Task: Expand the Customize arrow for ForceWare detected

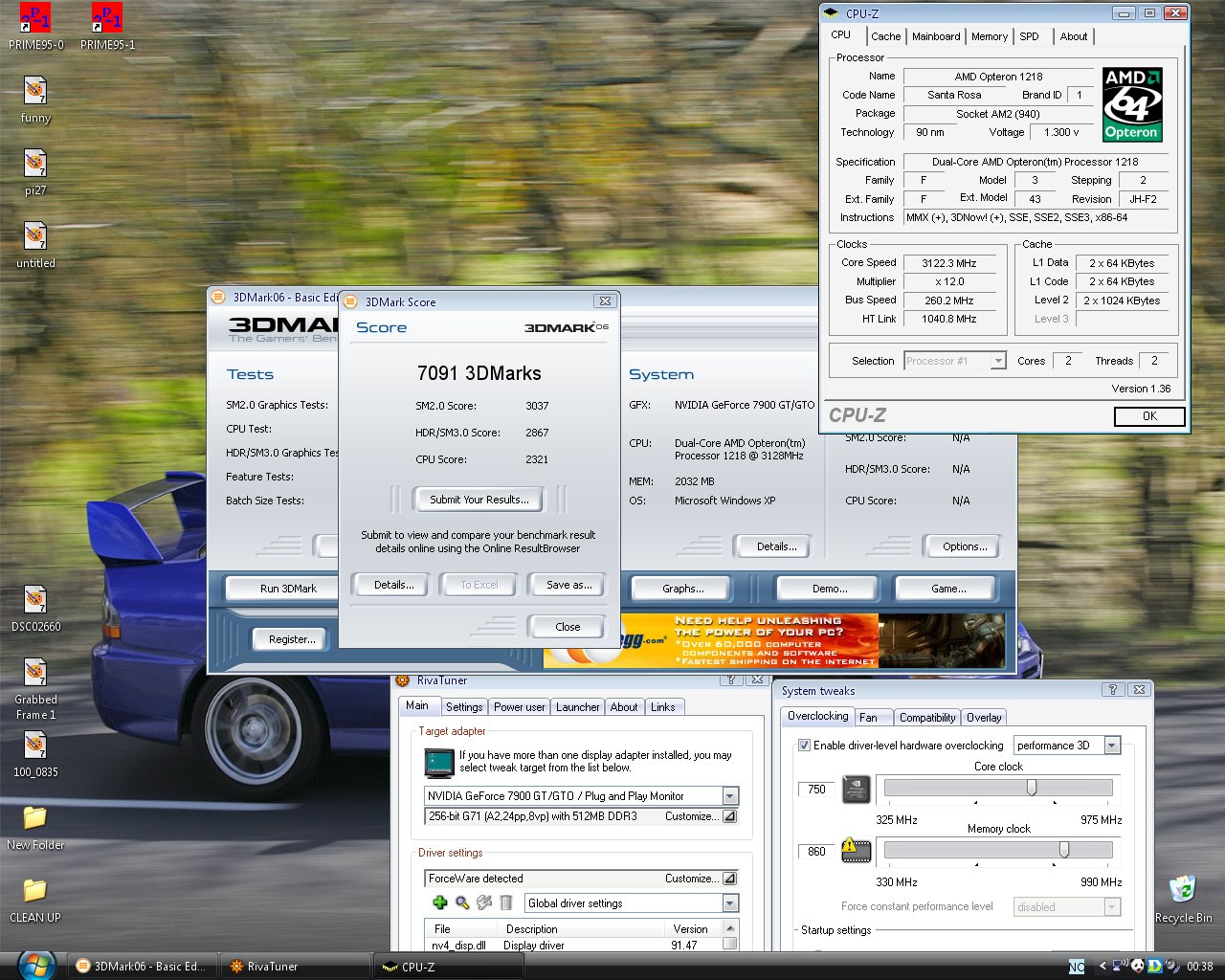Action: [729, 878]
